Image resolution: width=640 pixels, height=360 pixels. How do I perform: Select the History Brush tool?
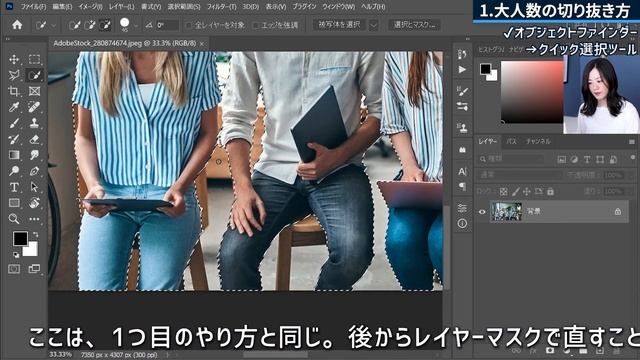(x=14, y=139)
